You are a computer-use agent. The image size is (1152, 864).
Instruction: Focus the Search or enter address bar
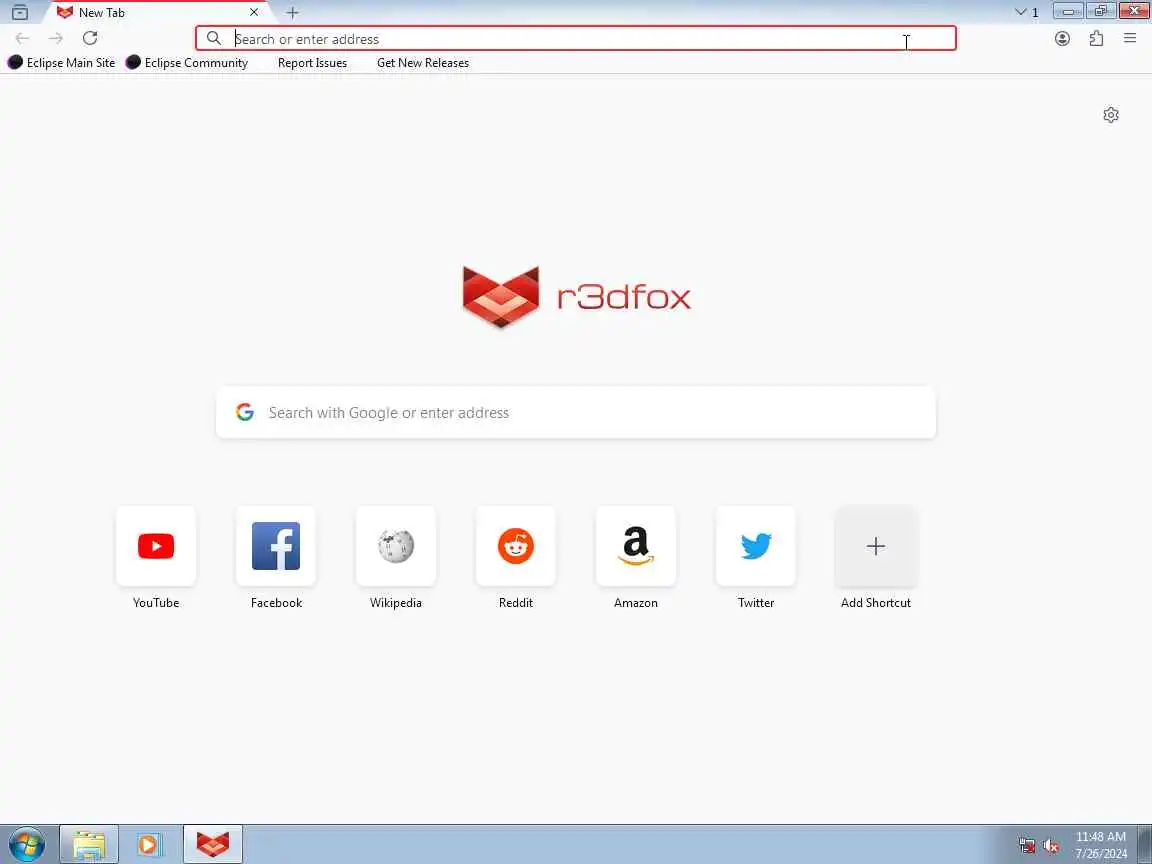click(575, 38)
